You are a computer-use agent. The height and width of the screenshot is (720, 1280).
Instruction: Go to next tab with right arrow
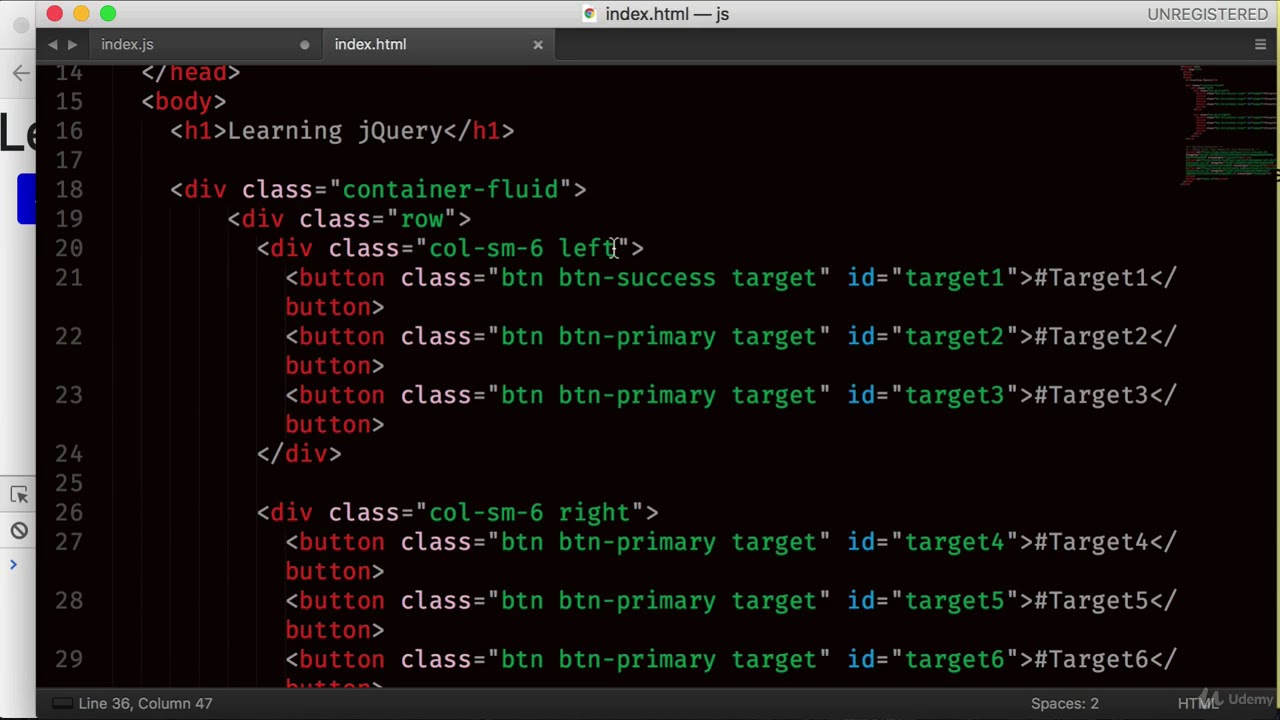point(72,44)
